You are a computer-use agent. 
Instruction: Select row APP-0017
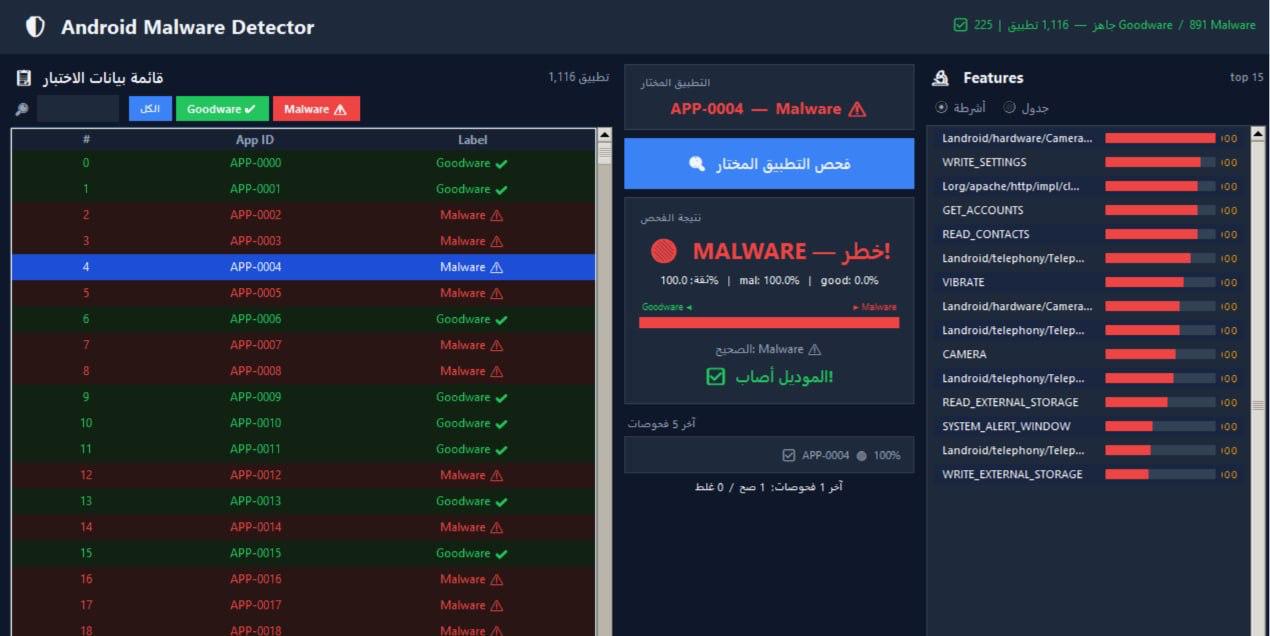click(x=303, y=605)
